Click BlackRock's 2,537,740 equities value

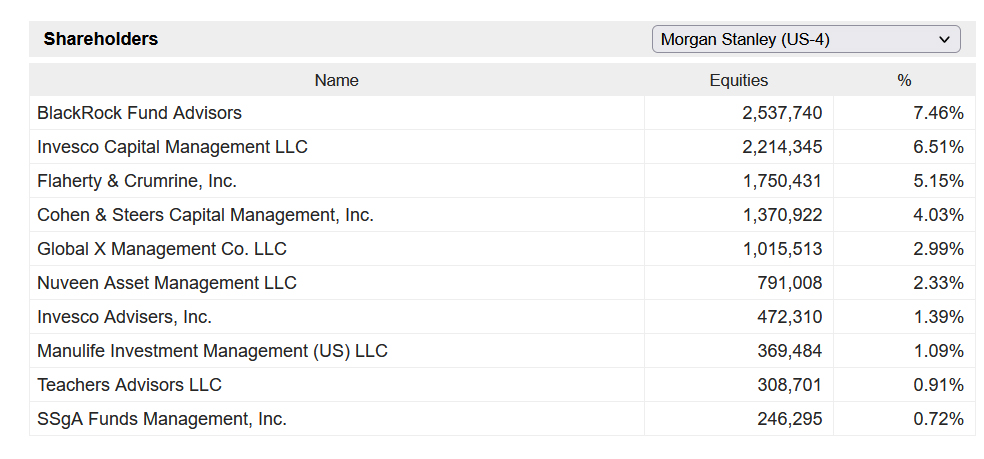782,113
